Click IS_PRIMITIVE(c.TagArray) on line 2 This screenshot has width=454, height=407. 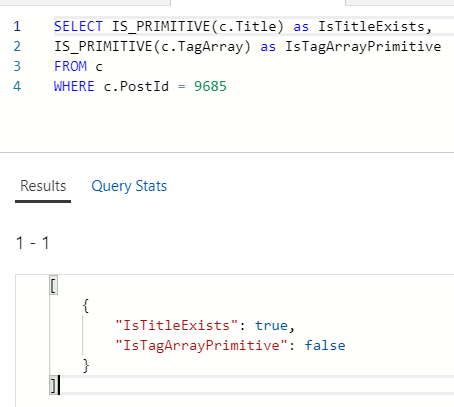152,46
